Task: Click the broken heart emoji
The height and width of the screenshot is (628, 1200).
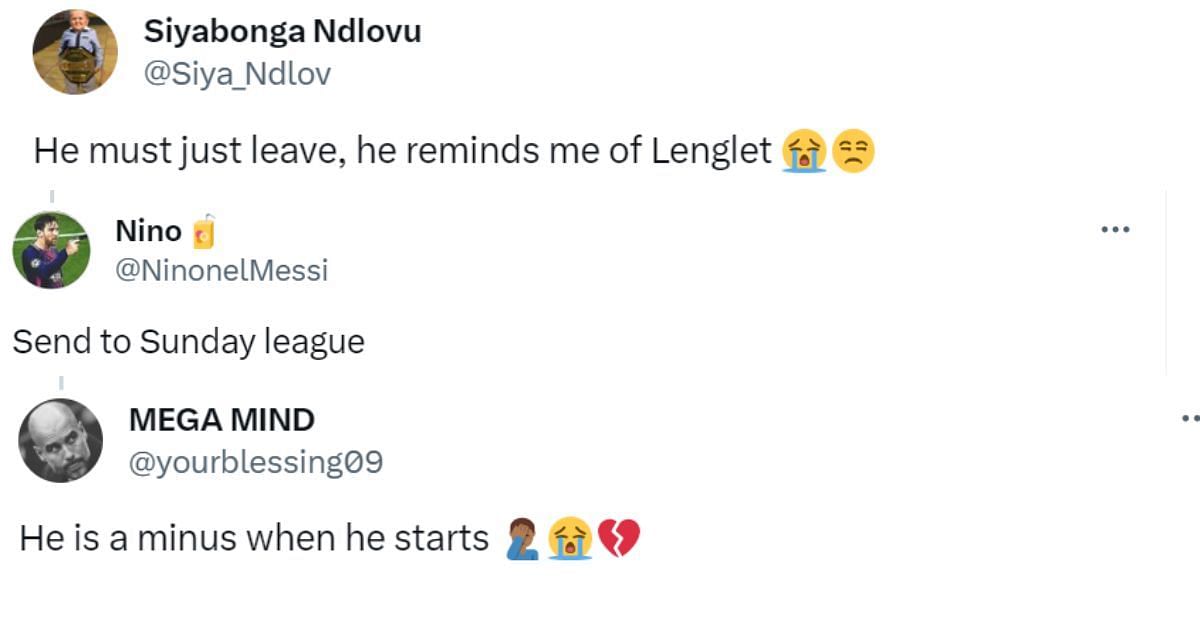Action: [x=618, y=540]
